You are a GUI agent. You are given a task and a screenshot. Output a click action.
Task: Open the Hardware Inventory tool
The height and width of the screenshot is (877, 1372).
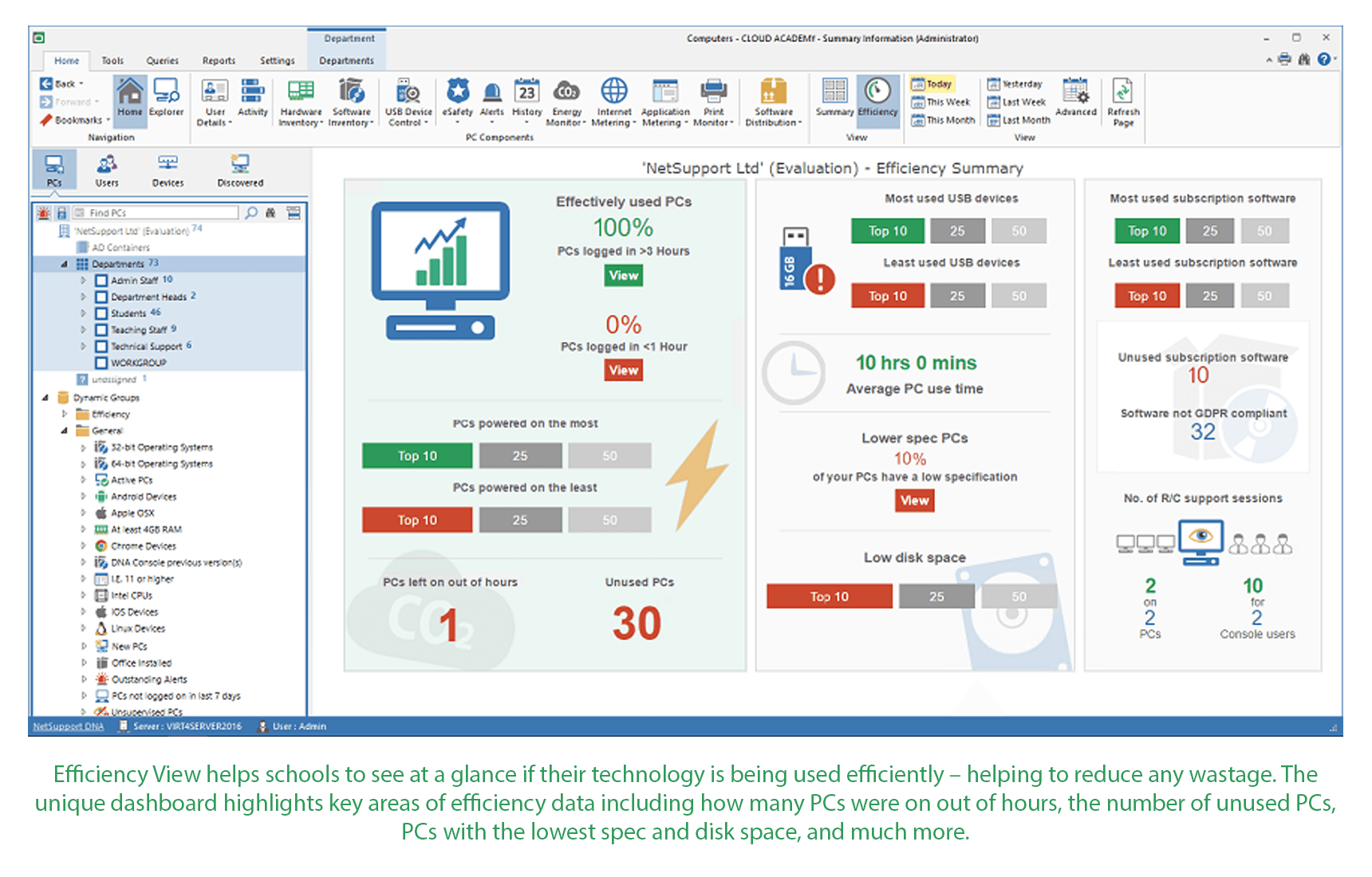pos(301,101)
